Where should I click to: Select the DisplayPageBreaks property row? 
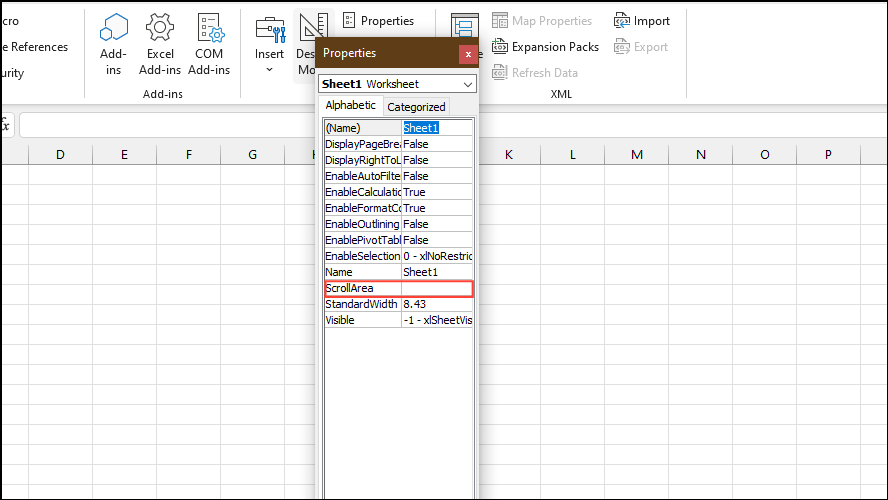coord(399,144)
